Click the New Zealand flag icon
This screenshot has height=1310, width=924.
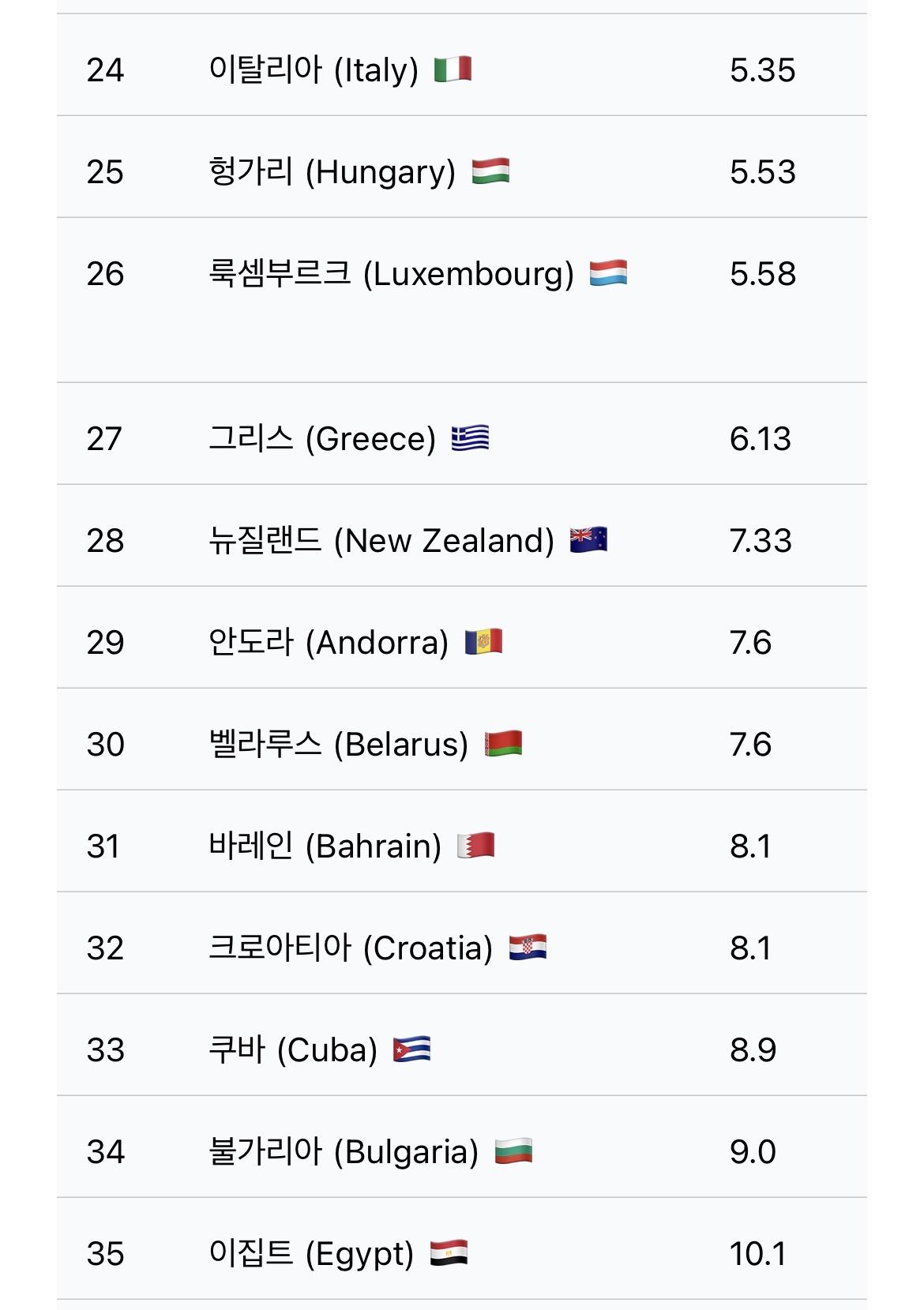[x=588, y=540]
